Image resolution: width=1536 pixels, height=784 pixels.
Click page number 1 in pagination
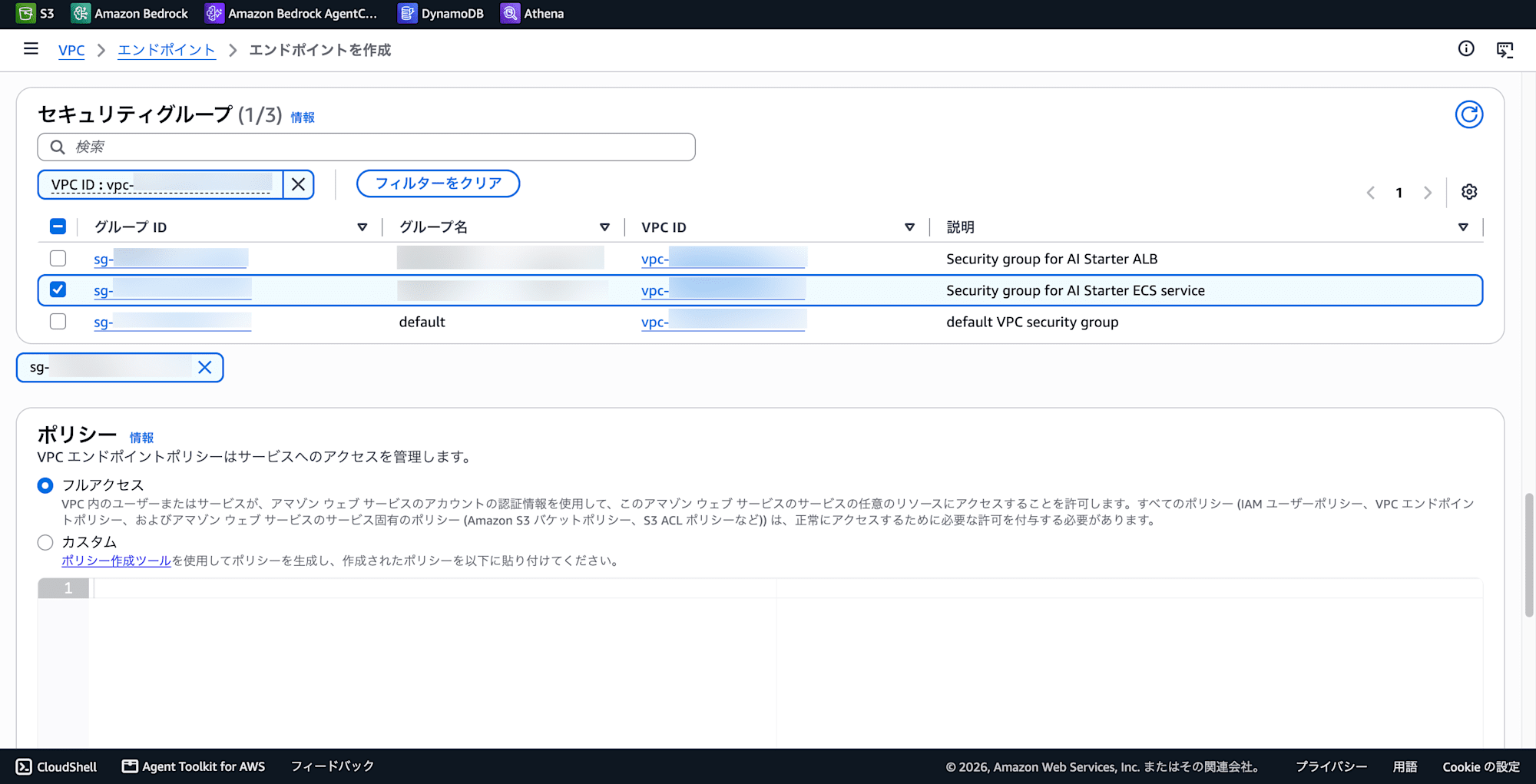click(x=1399, y=193)
